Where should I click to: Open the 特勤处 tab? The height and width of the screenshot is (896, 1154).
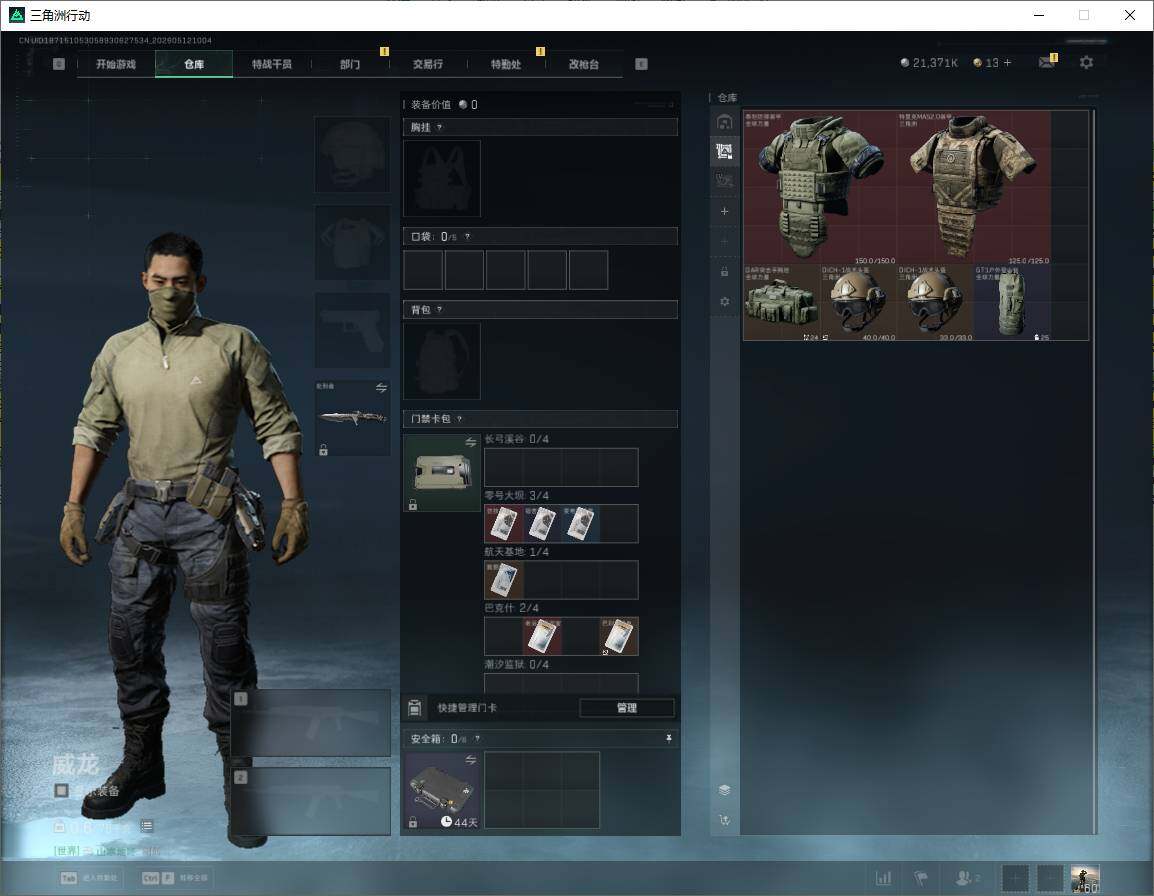(x=506, y=64)
